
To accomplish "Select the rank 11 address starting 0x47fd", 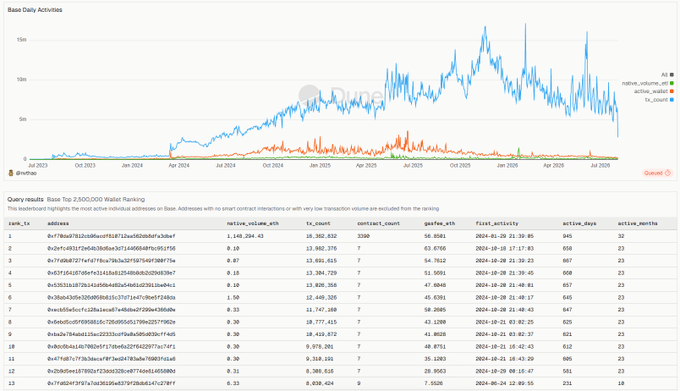I will point(111,359).
